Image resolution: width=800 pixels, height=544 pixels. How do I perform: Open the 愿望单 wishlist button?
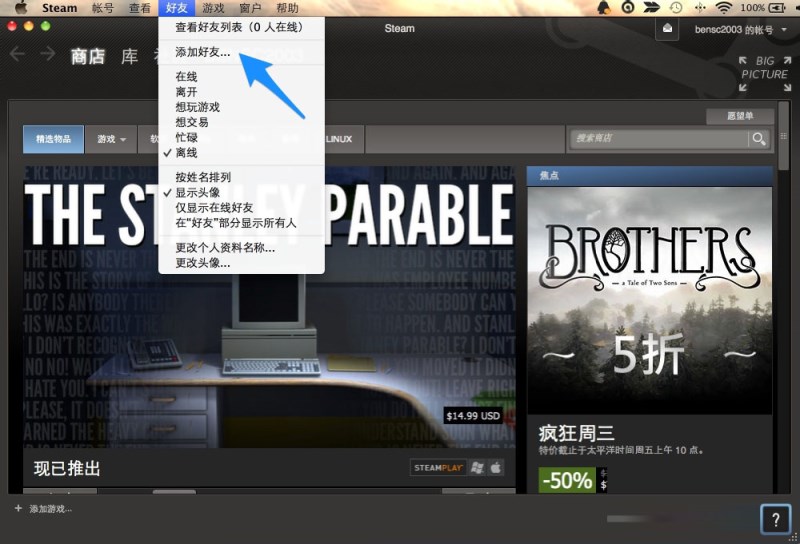pos(740,116)
